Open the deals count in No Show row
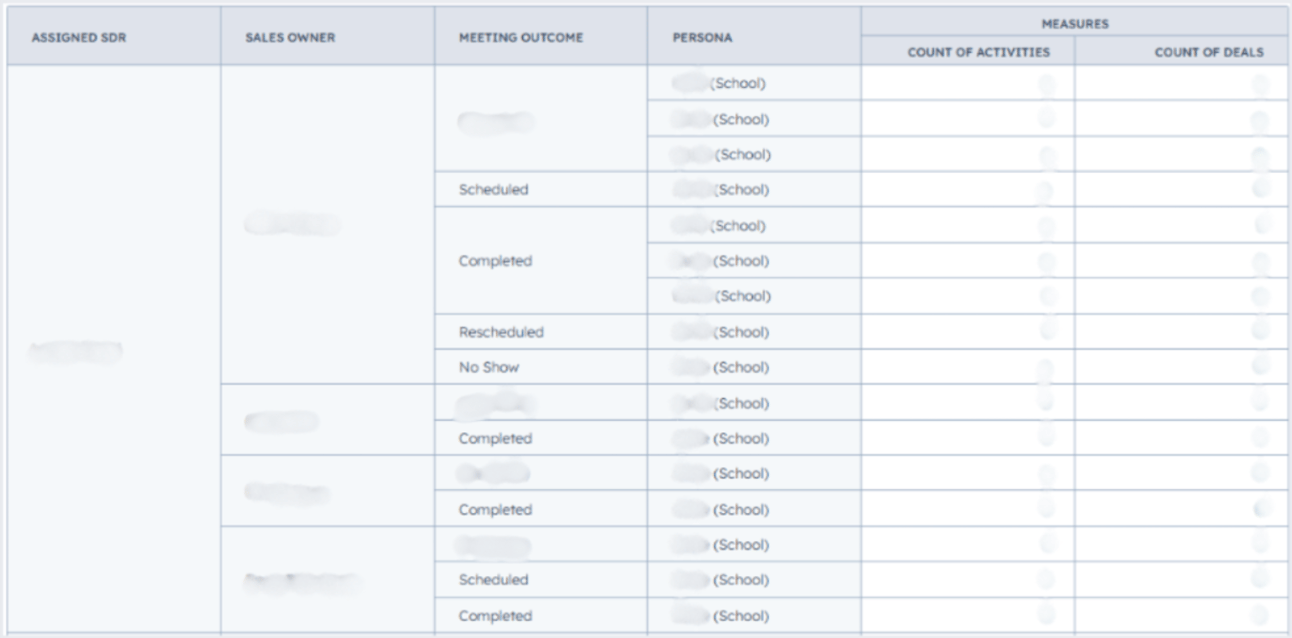1292x638 pixels. [x=1259, y=367]
